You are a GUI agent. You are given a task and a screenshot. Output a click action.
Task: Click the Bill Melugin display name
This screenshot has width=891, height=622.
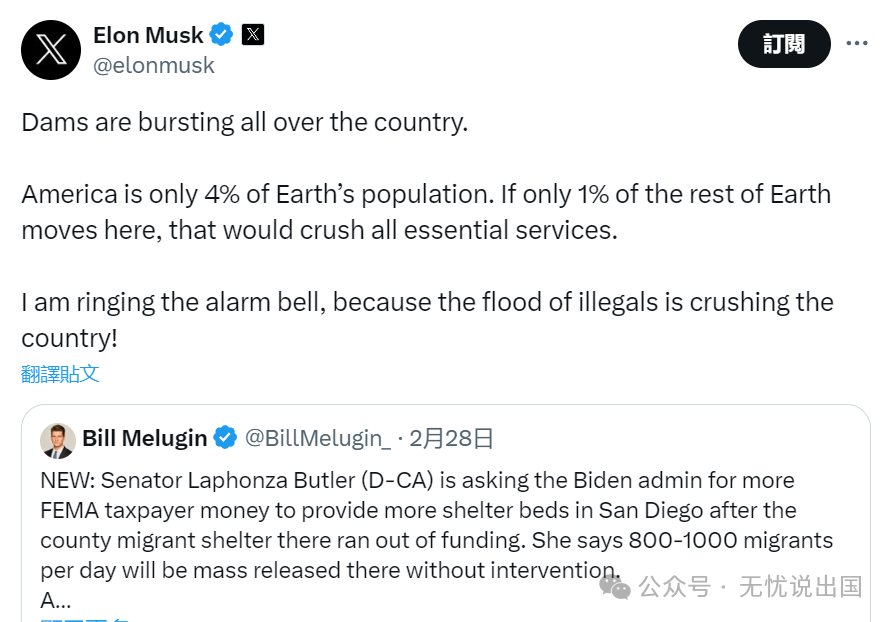[x=145, y=438]
